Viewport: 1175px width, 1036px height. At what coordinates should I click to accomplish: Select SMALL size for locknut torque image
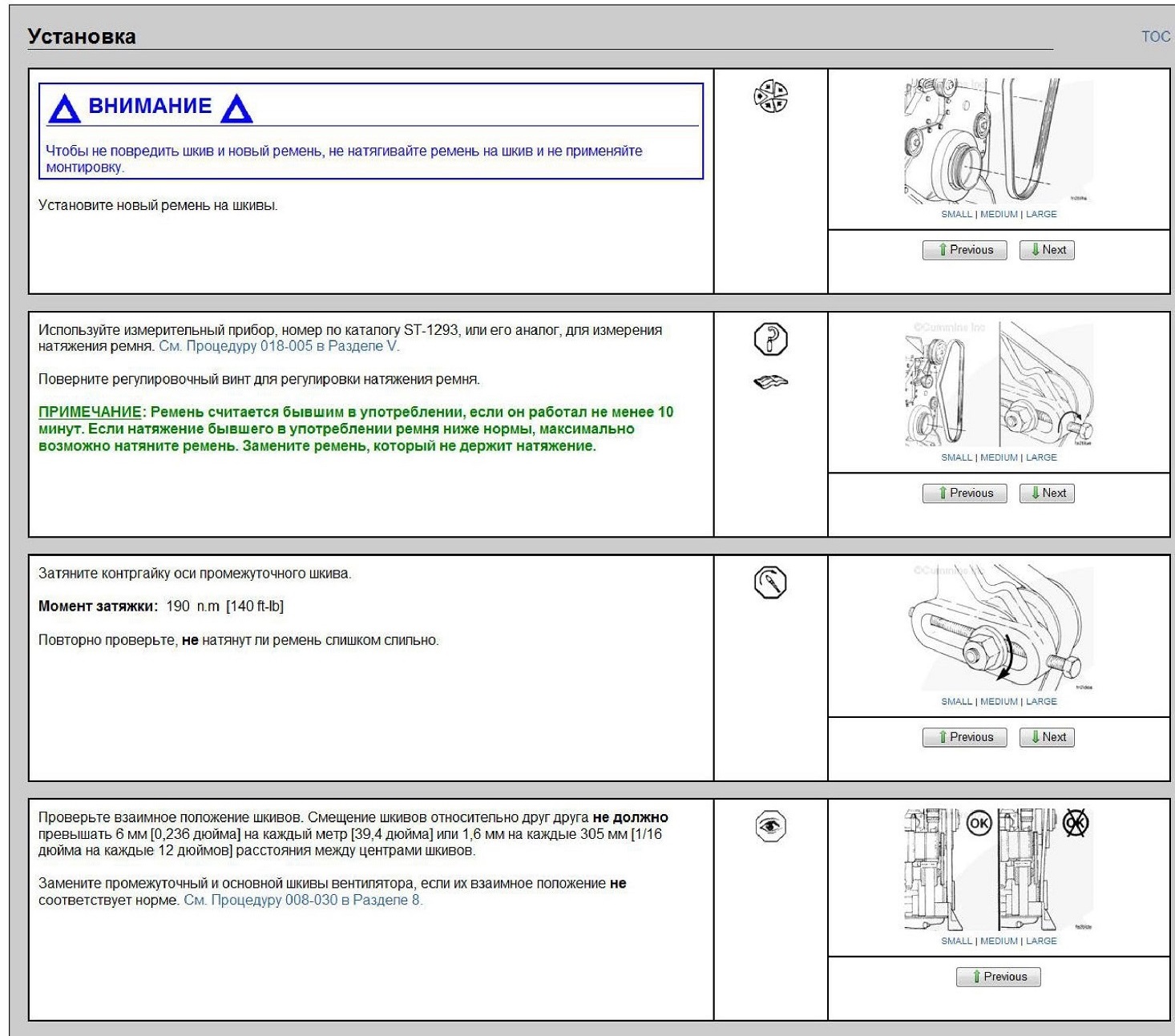tap(956, 701)
